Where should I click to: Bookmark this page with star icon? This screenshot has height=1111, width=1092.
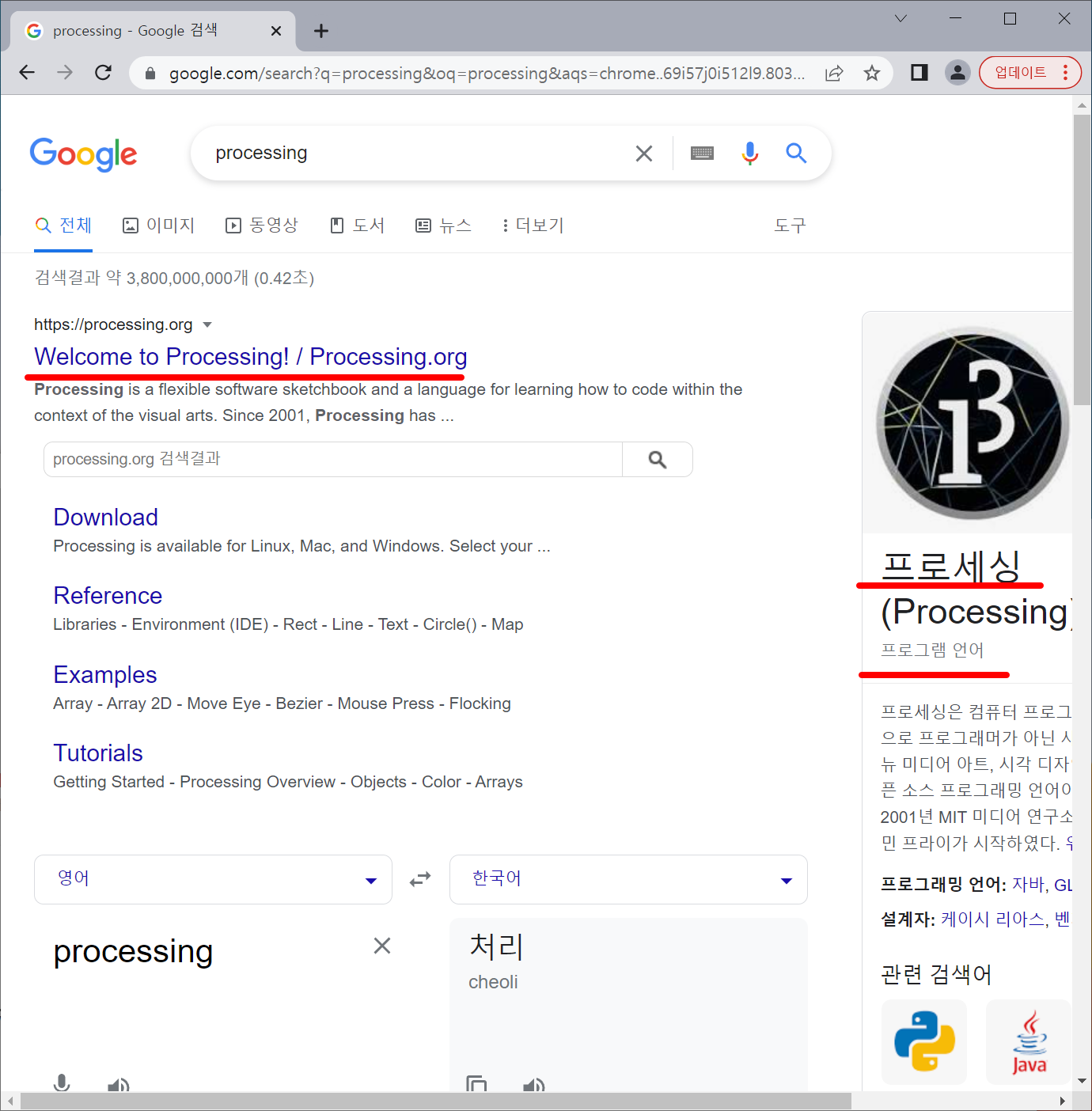point(872,73)
